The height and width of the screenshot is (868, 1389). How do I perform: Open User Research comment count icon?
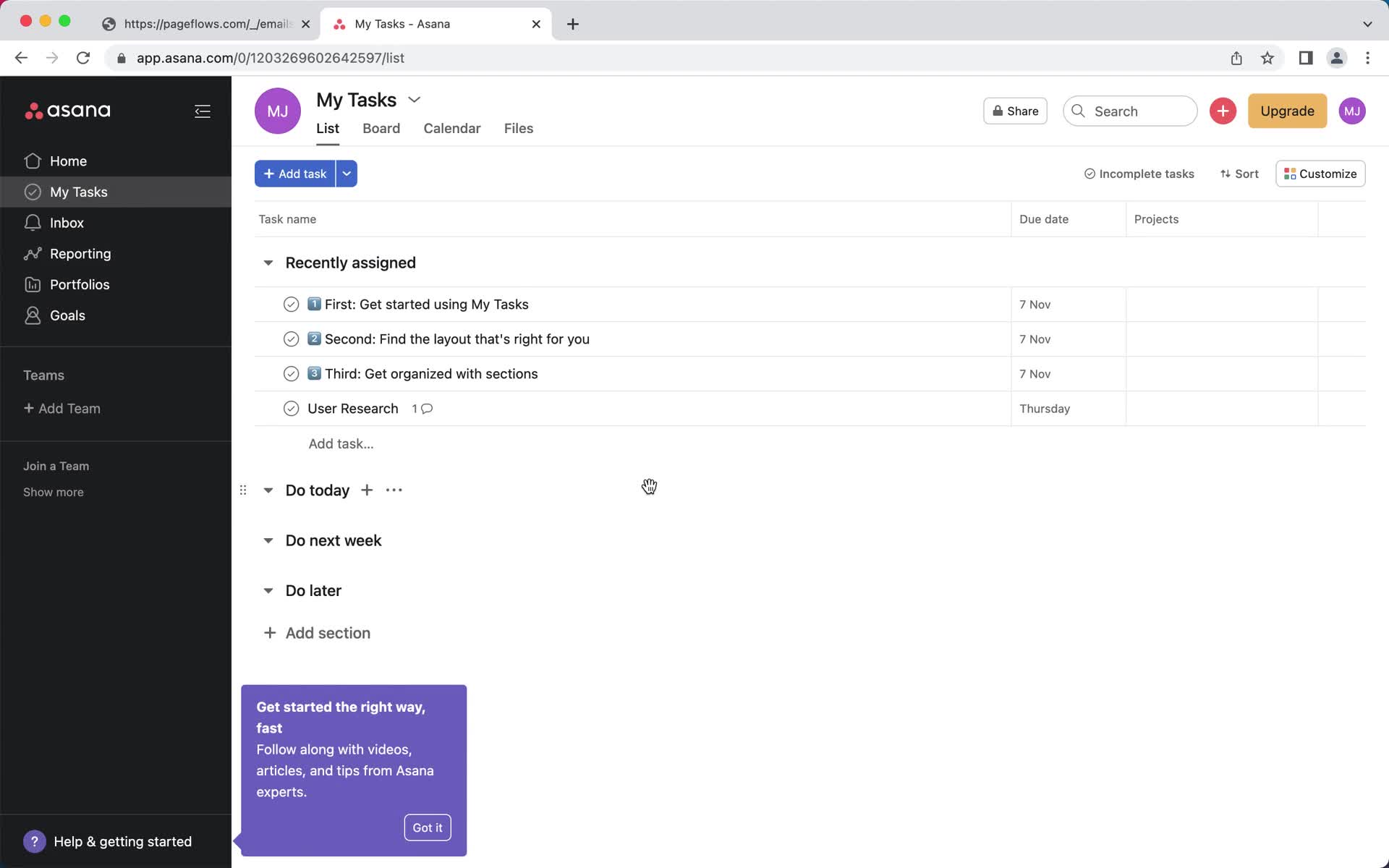[422, 409]
